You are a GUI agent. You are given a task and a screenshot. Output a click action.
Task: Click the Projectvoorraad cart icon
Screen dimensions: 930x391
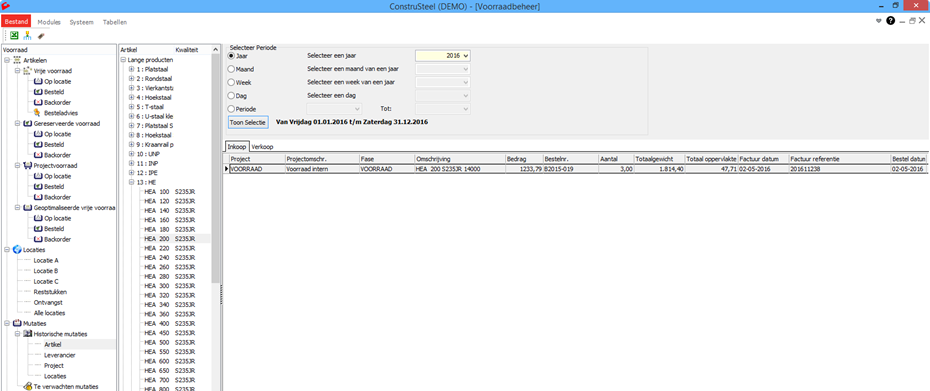pos(27,166)
